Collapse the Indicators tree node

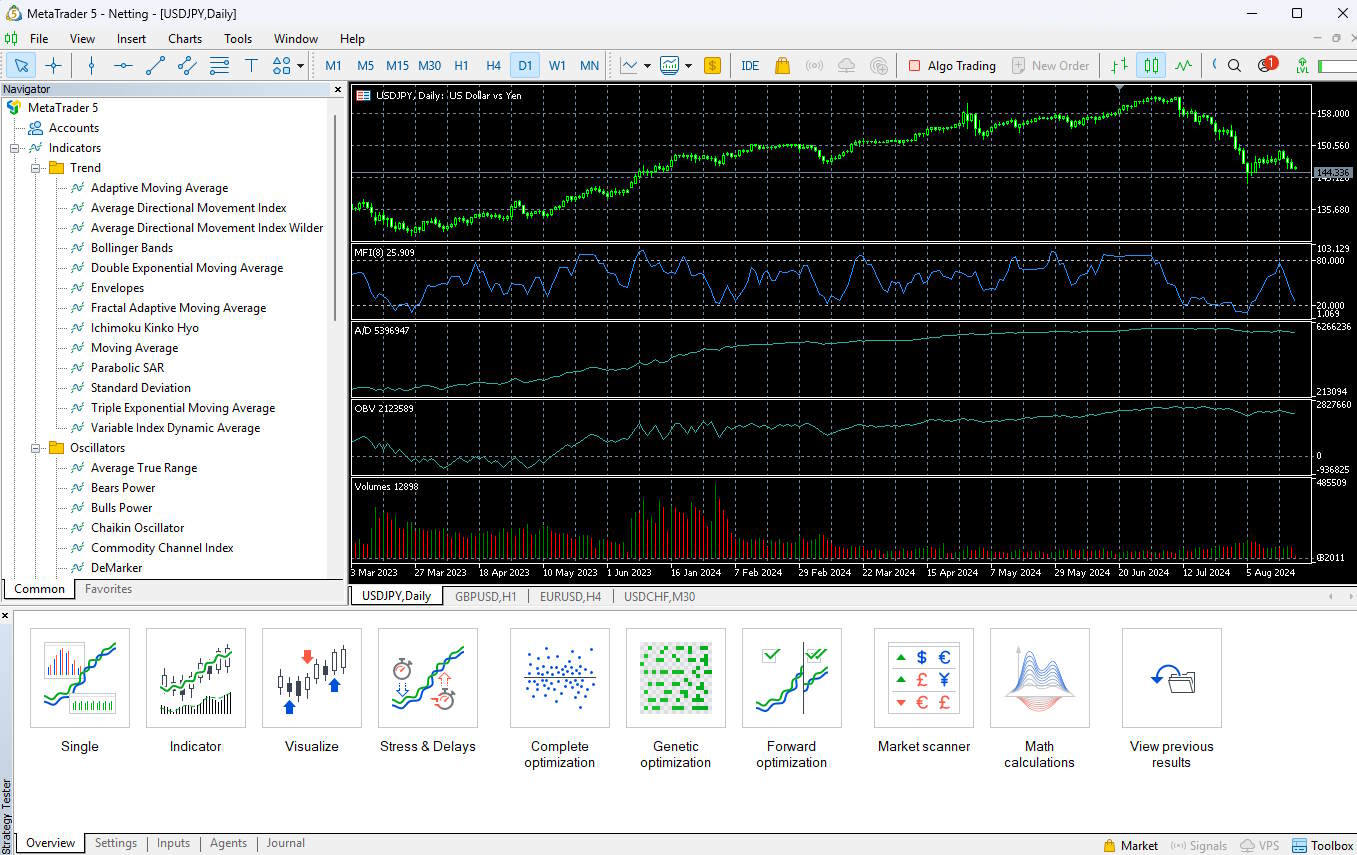pos(15,148)
